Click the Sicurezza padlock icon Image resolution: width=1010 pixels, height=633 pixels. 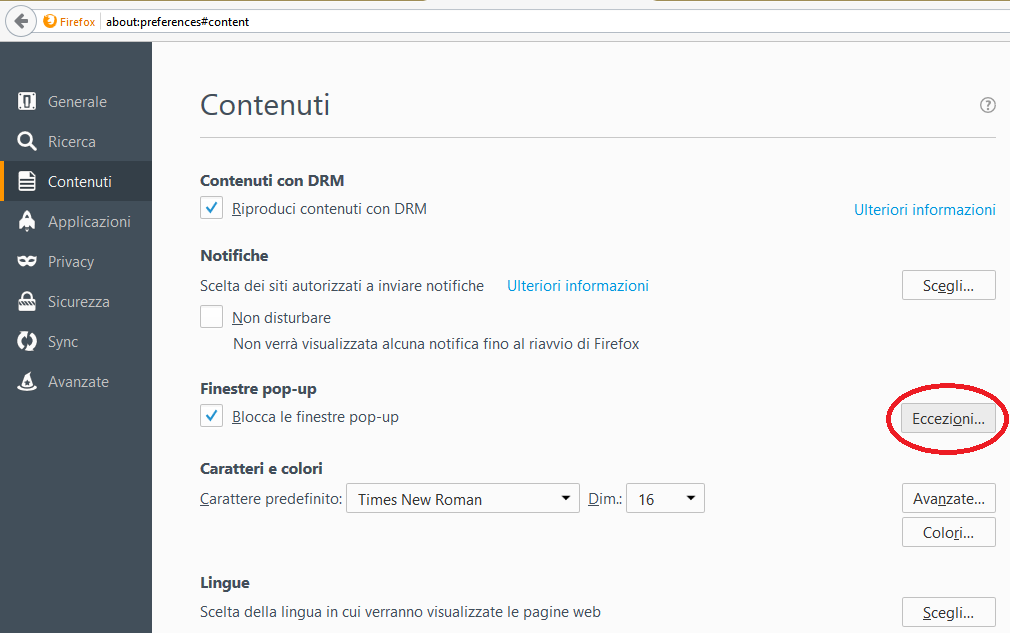(x=27, y=301)
